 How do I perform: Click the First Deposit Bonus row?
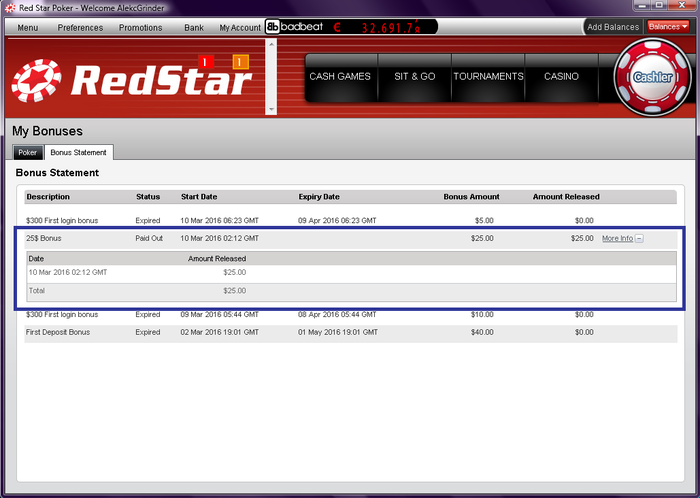351,332
